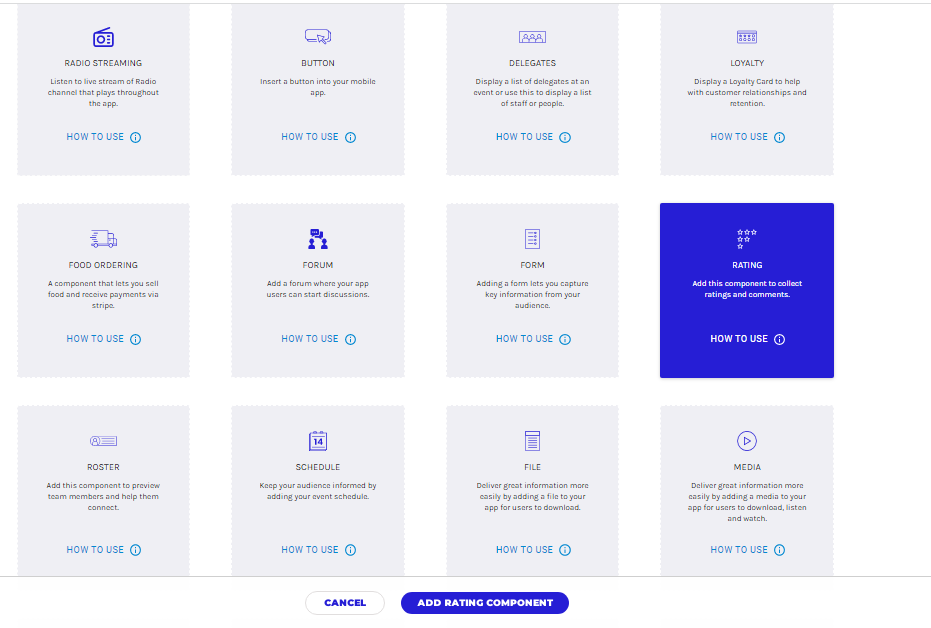Select the File document icon

[532, 441]
